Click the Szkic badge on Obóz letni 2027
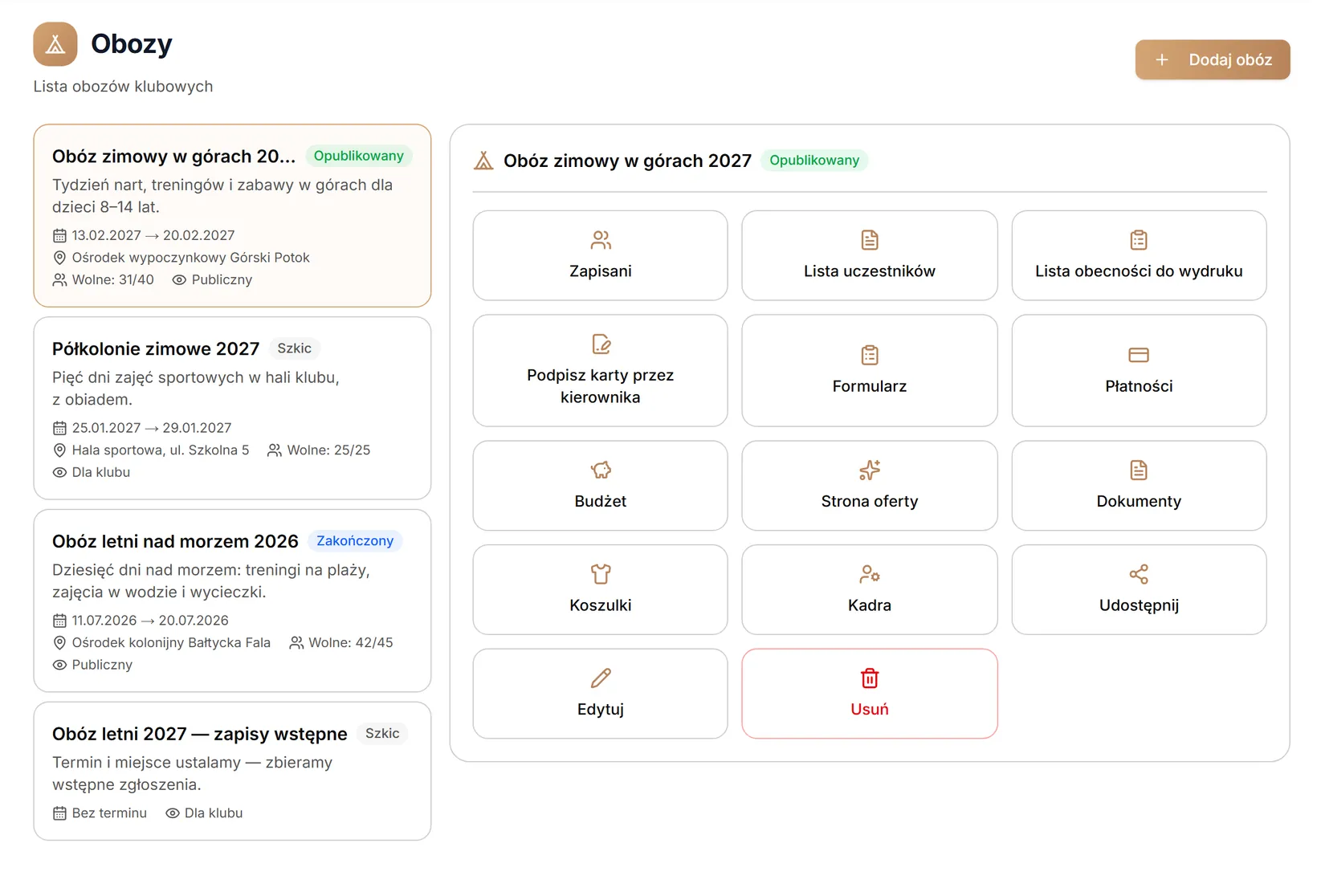 point(382,734)
